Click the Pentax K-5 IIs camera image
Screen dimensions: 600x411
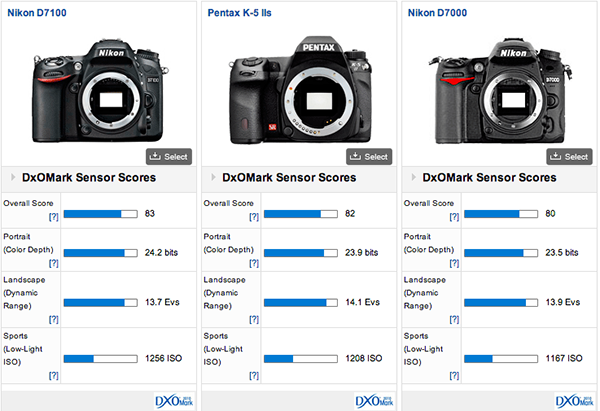pyautogui.click(x=300, y=91)
